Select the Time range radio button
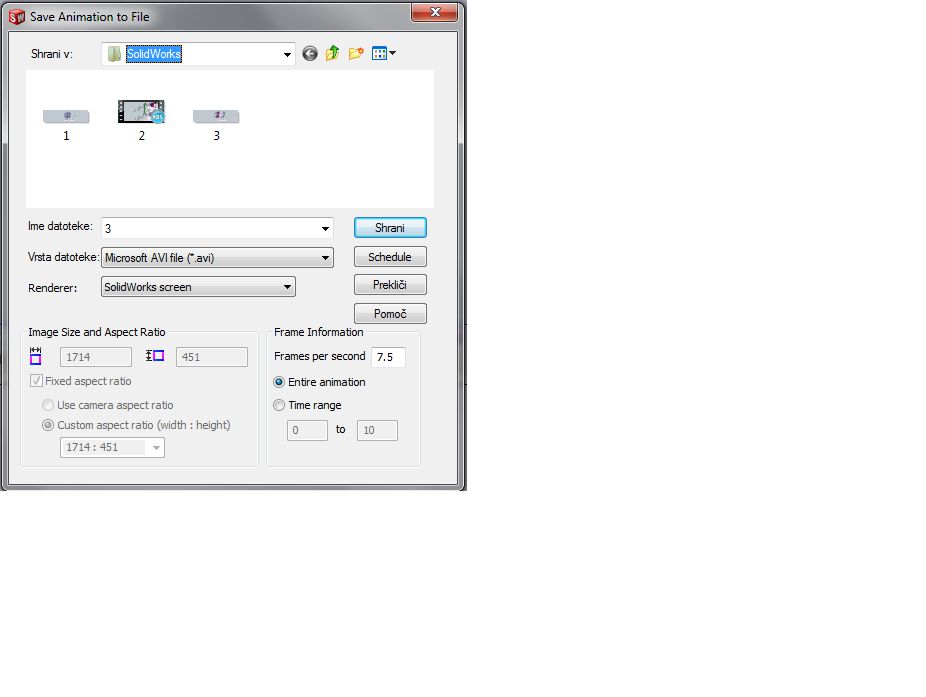The width and height of the screenshot is (926, 697). 279,405
